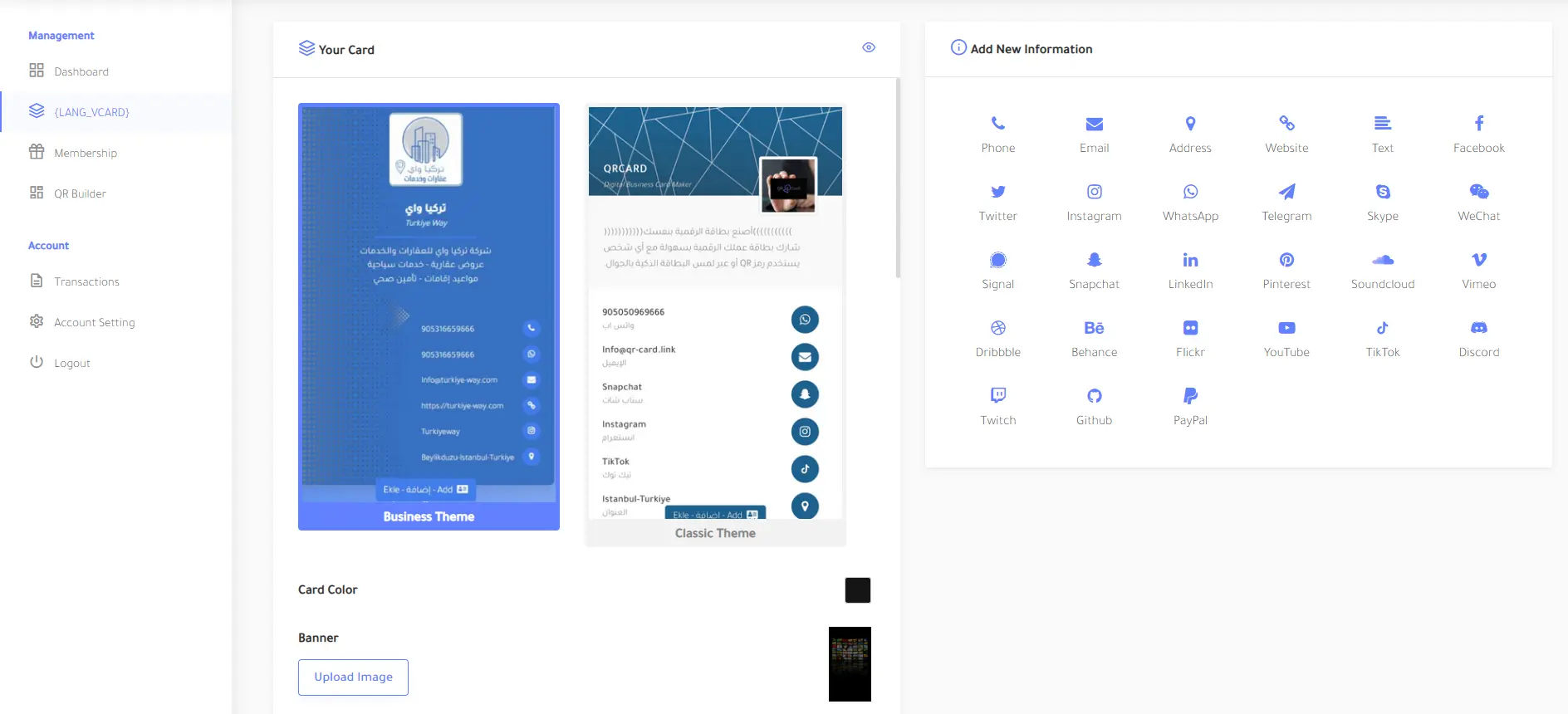Add LinkedIn profile
This screenshot has height=714, width=1568.
tap(1190, 271)
